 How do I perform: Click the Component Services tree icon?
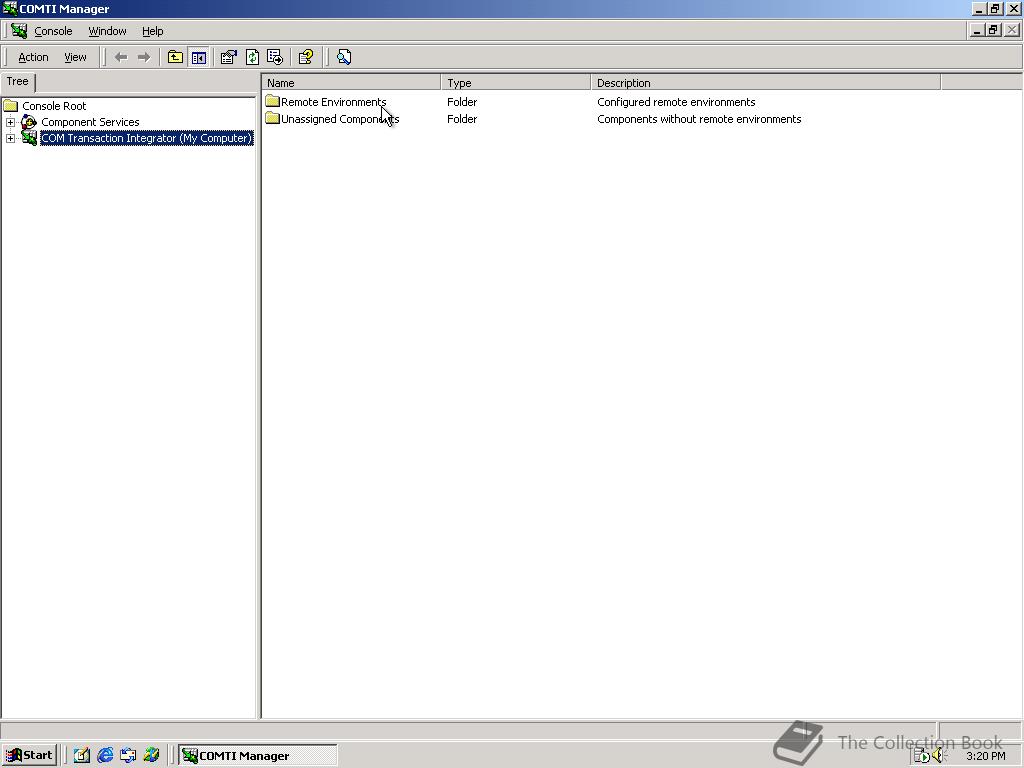point(29,121)
